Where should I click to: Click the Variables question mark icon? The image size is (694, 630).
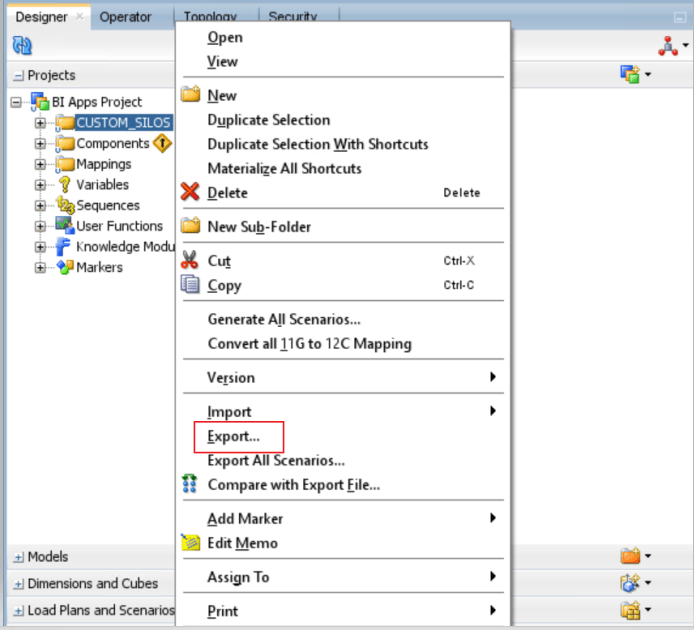click(x=65, y=185)
